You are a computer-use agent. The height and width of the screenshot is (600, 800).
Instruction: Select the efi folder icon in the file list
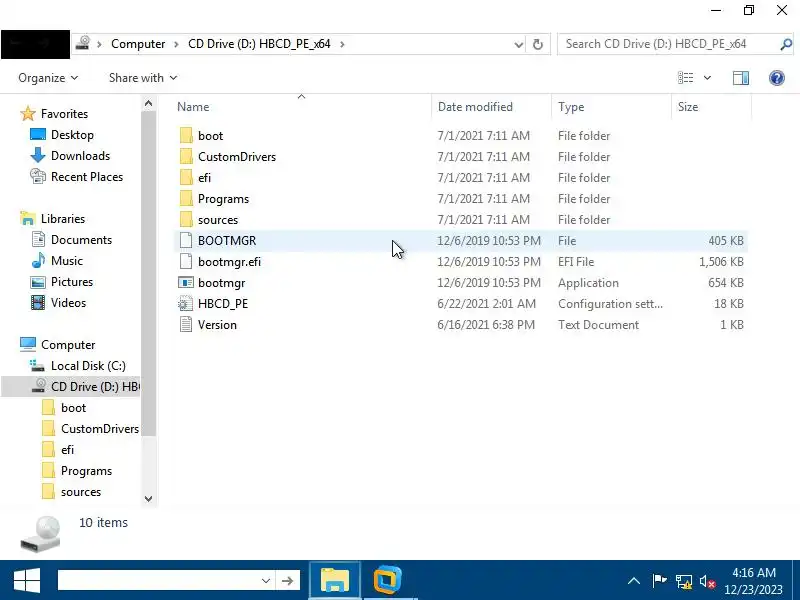pos(186,178)
